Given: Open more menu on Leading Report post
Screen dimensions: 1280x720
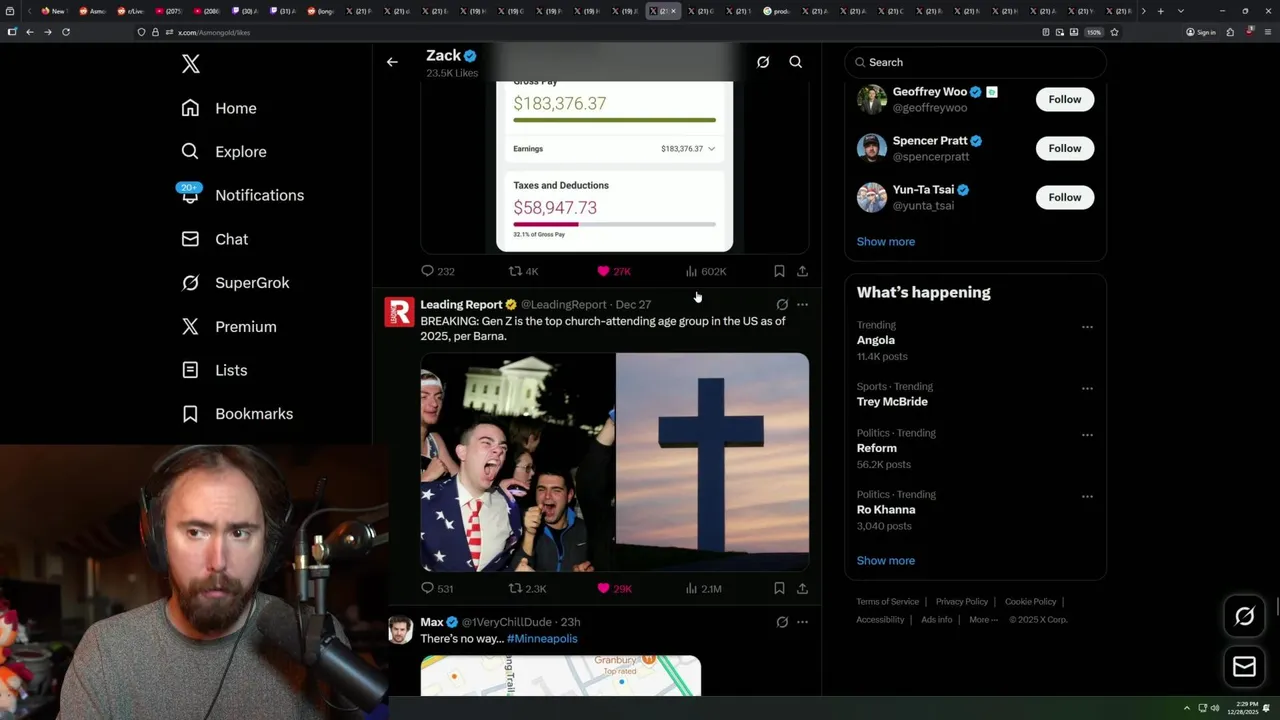Looking at the screenshot, I should [802, 305].
